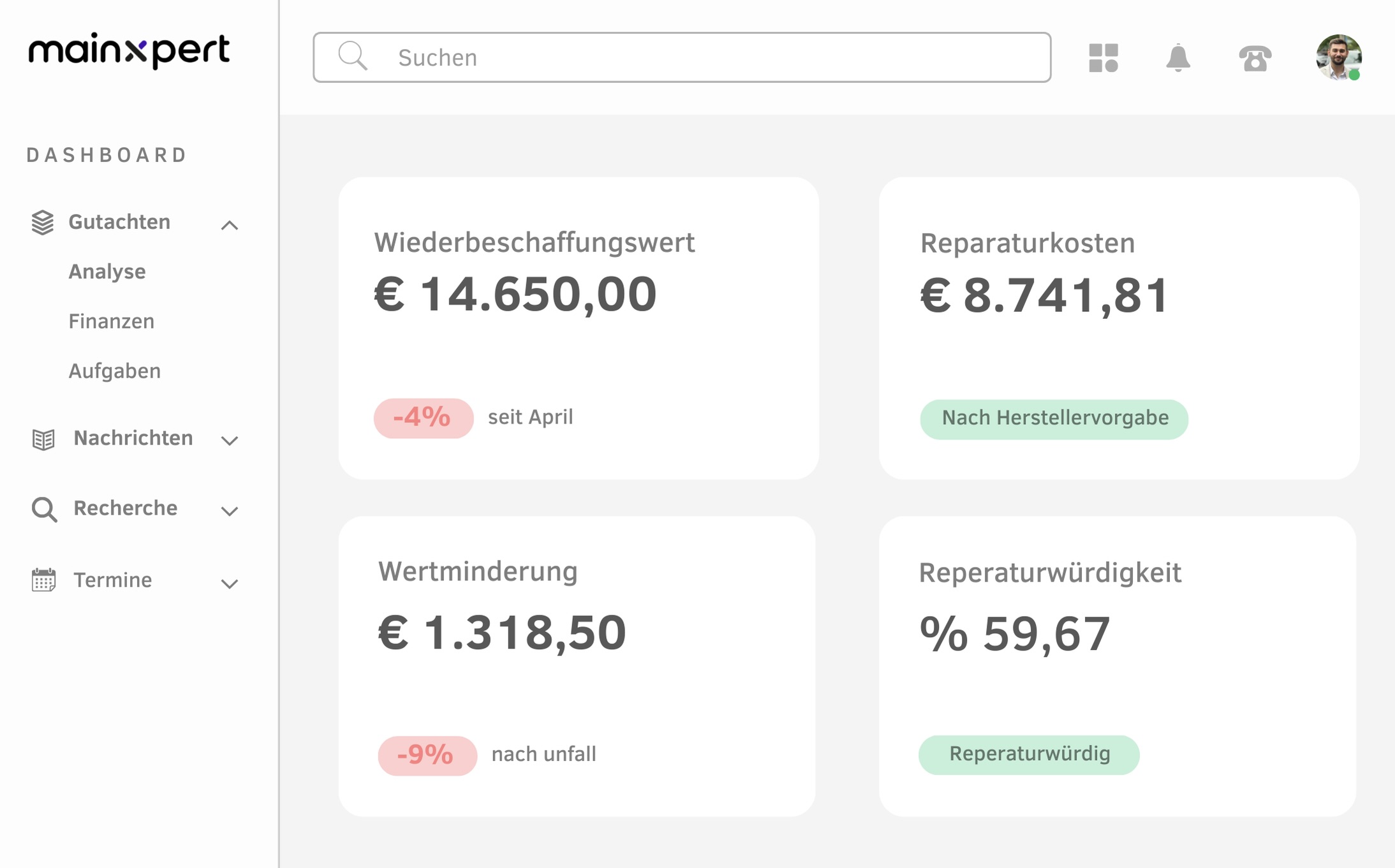Expand the Nachrichten menu chevron
1395x868 pixels.
tap(230, 440)
